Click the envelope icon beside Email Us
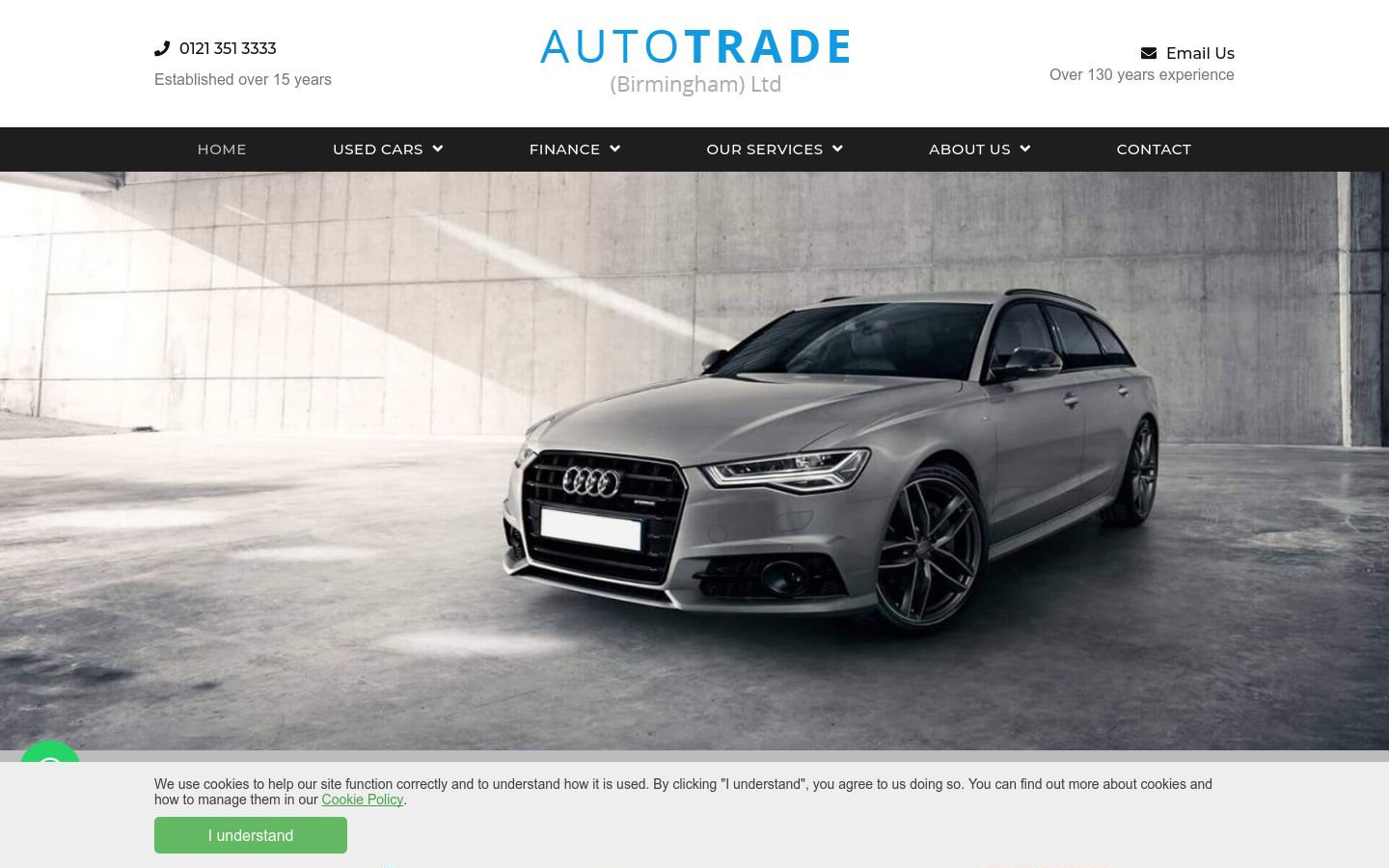This screenshot has width=1389, height=868. pyautogui.click(x=1149, y=53)
